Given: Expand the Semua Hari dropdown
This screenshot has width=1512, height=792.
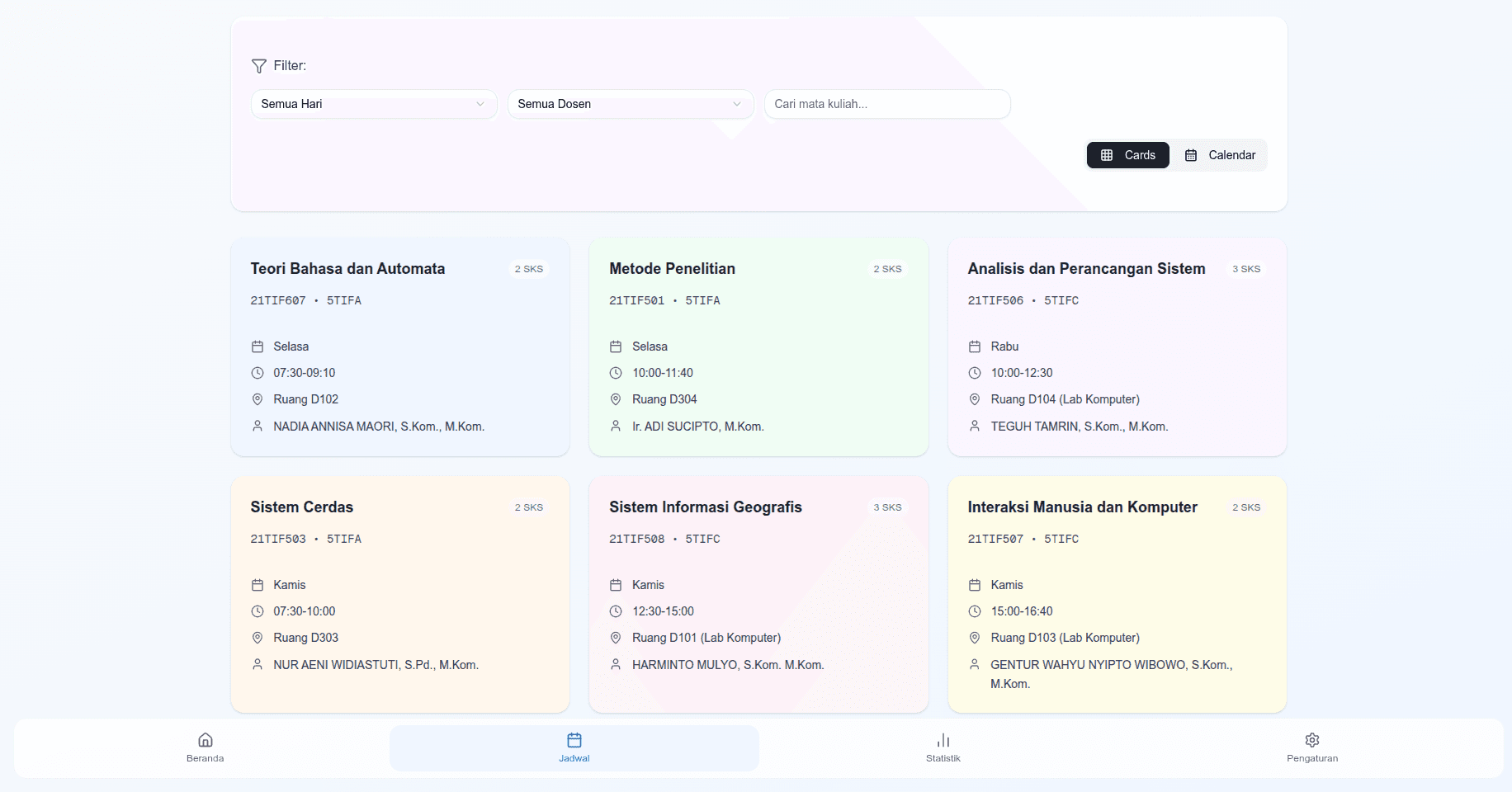Looking at the screenshot, I should [373, 104].
